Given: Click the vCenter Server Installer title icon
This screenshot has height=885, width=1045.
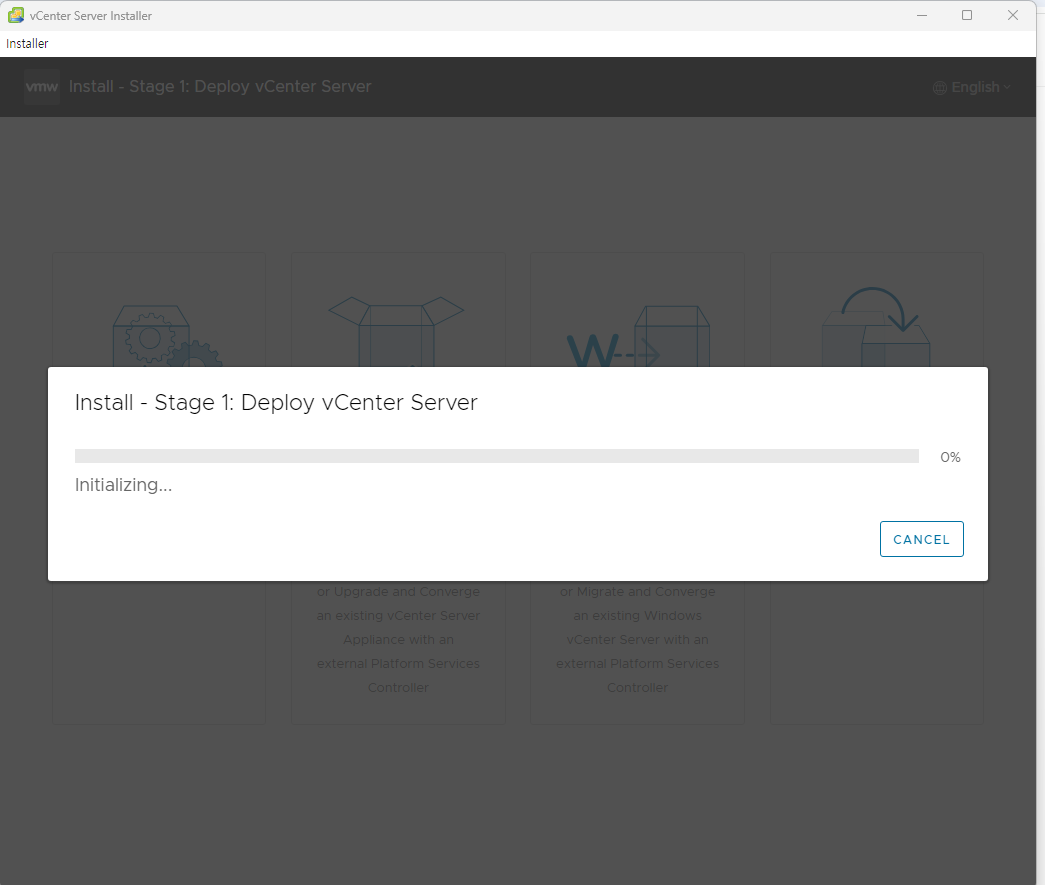Looking at the screenshot, I should pos(15,15).
